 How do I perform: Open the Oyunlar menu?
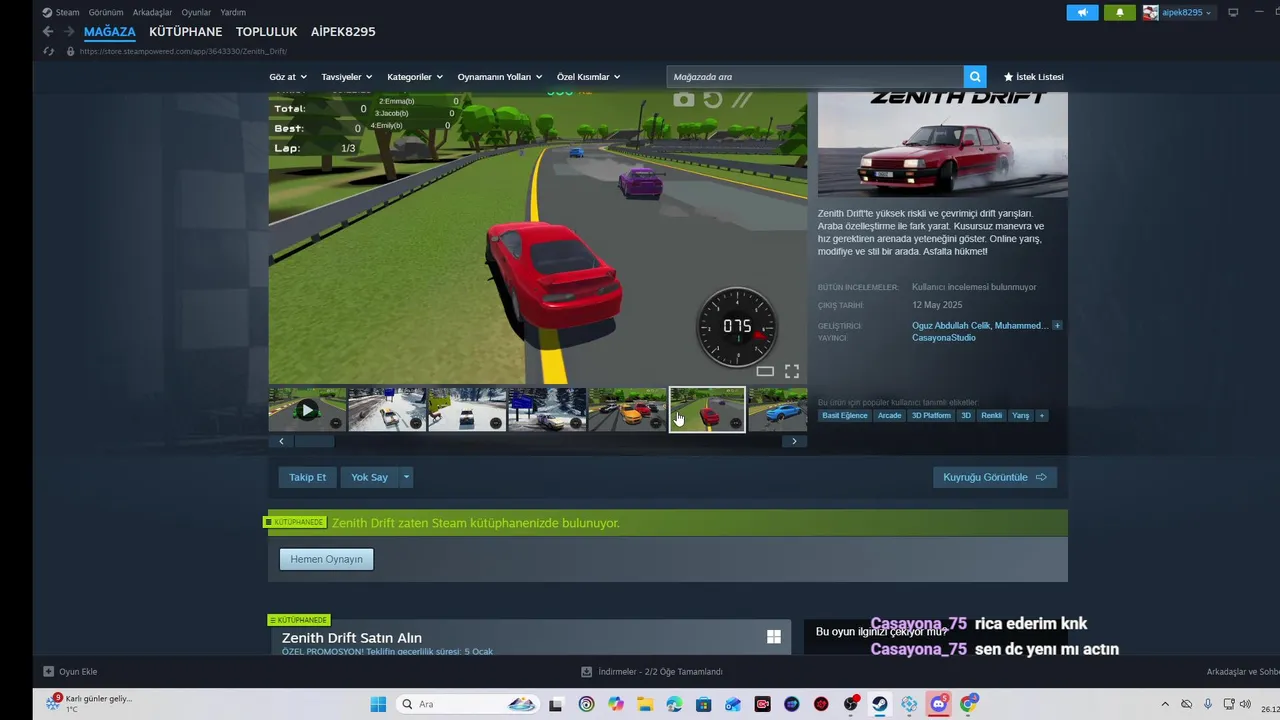pyautogui.click(x=196, y=12)
